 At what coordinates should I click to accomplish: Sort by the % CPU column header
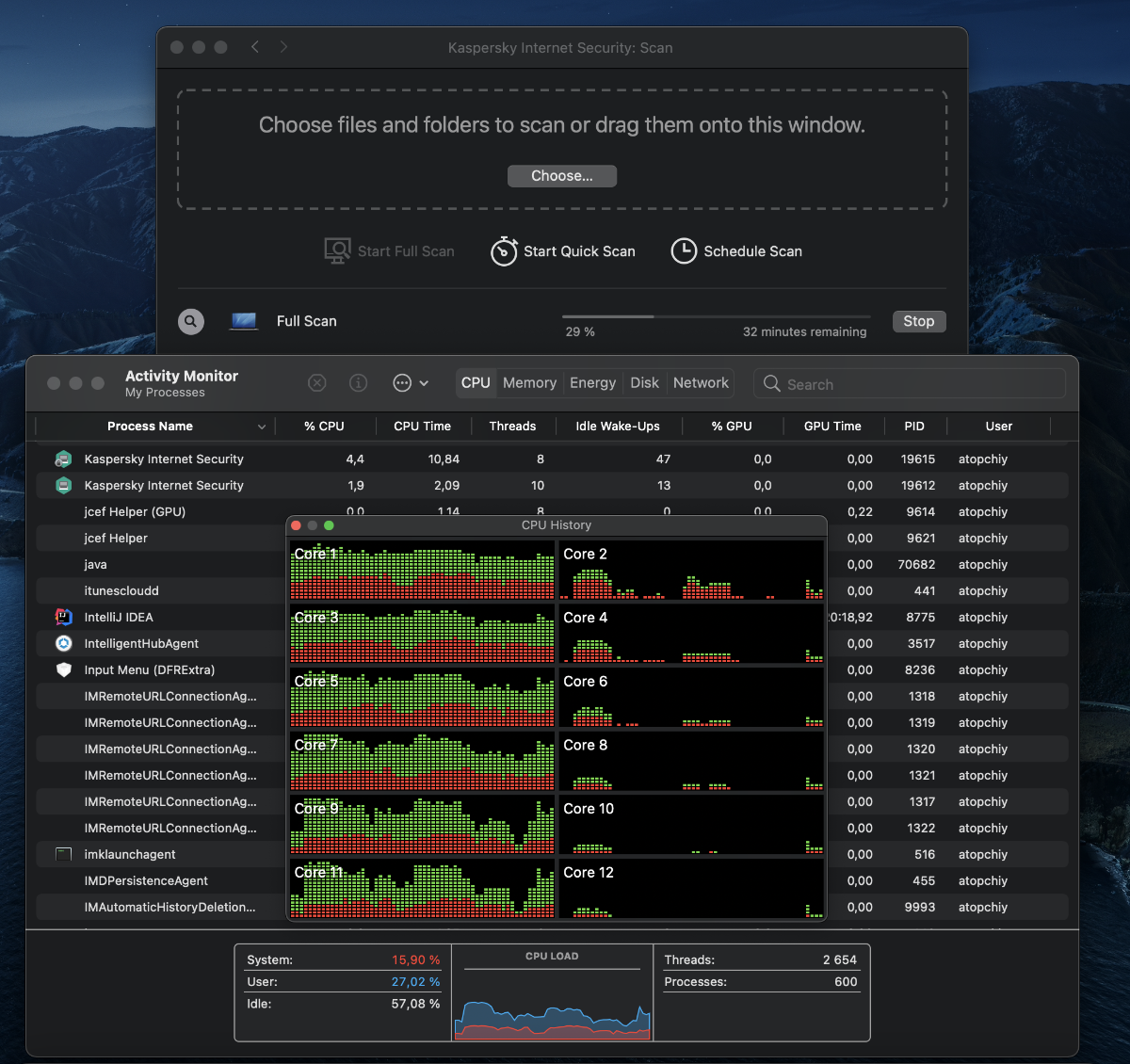[324, 427]
